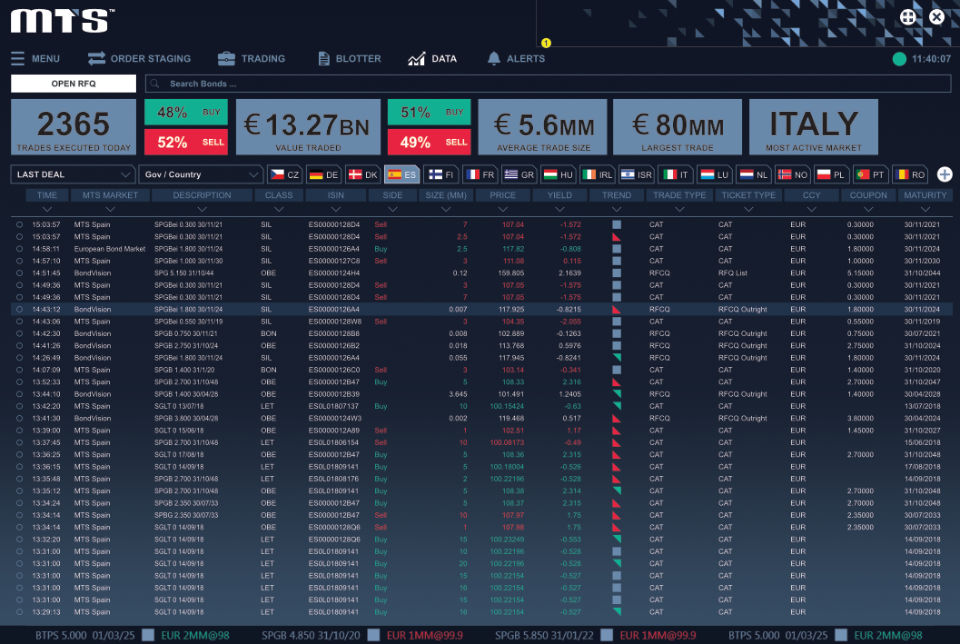Click the 48% BUY green bar
The width and height of the screenshot is (960, 644).
pos(186,112)
